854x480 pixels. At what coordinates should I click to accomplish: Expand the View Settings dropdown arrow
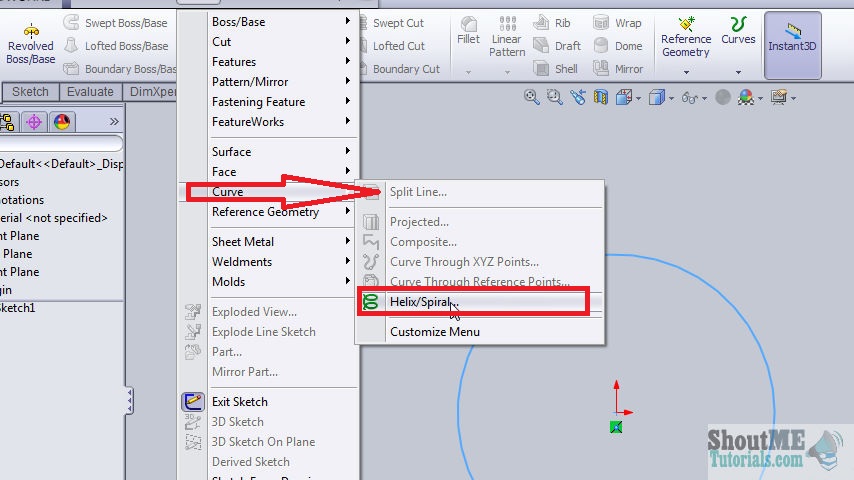[794, 99]
